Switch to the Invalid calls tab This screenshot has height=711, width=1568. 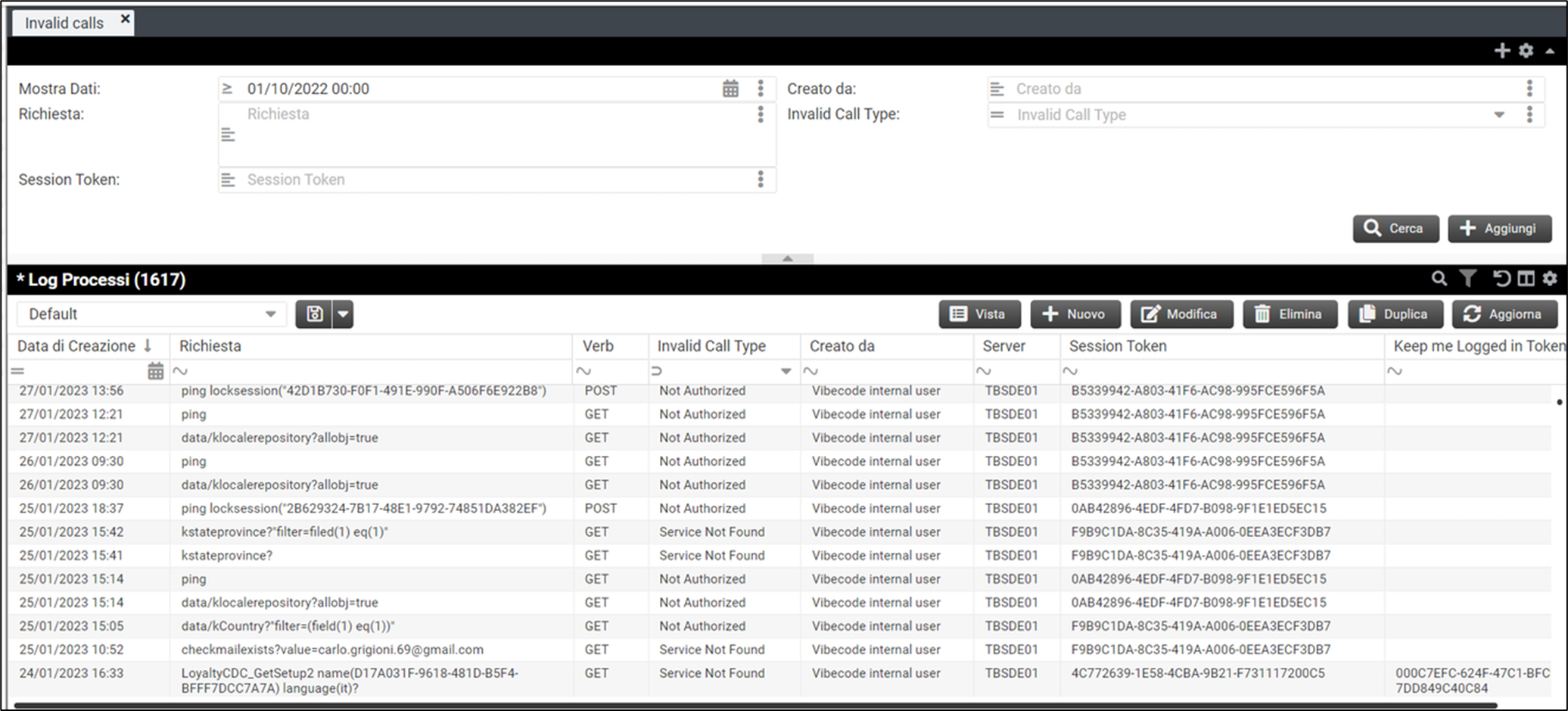click(64, 23)
